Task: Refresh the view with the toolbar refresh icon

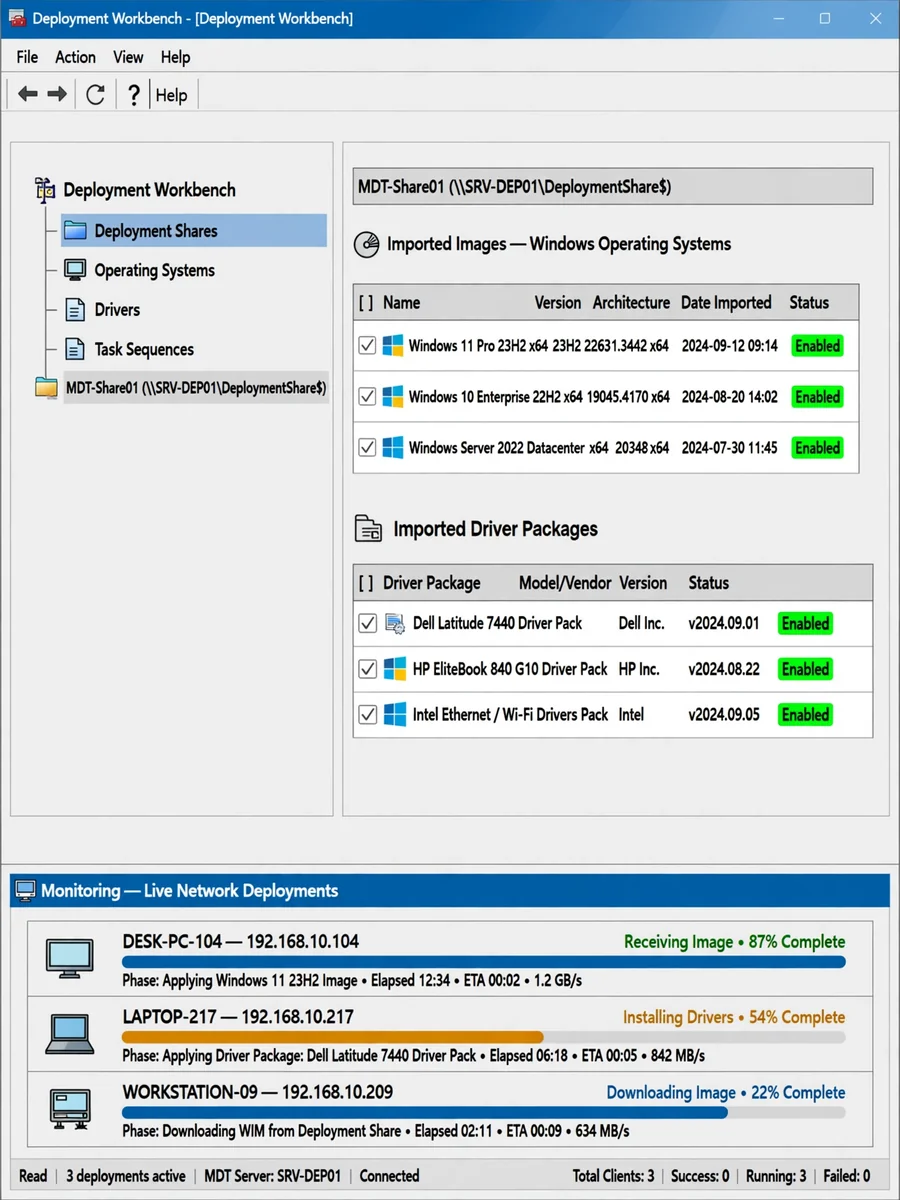Action: [95, 94]
